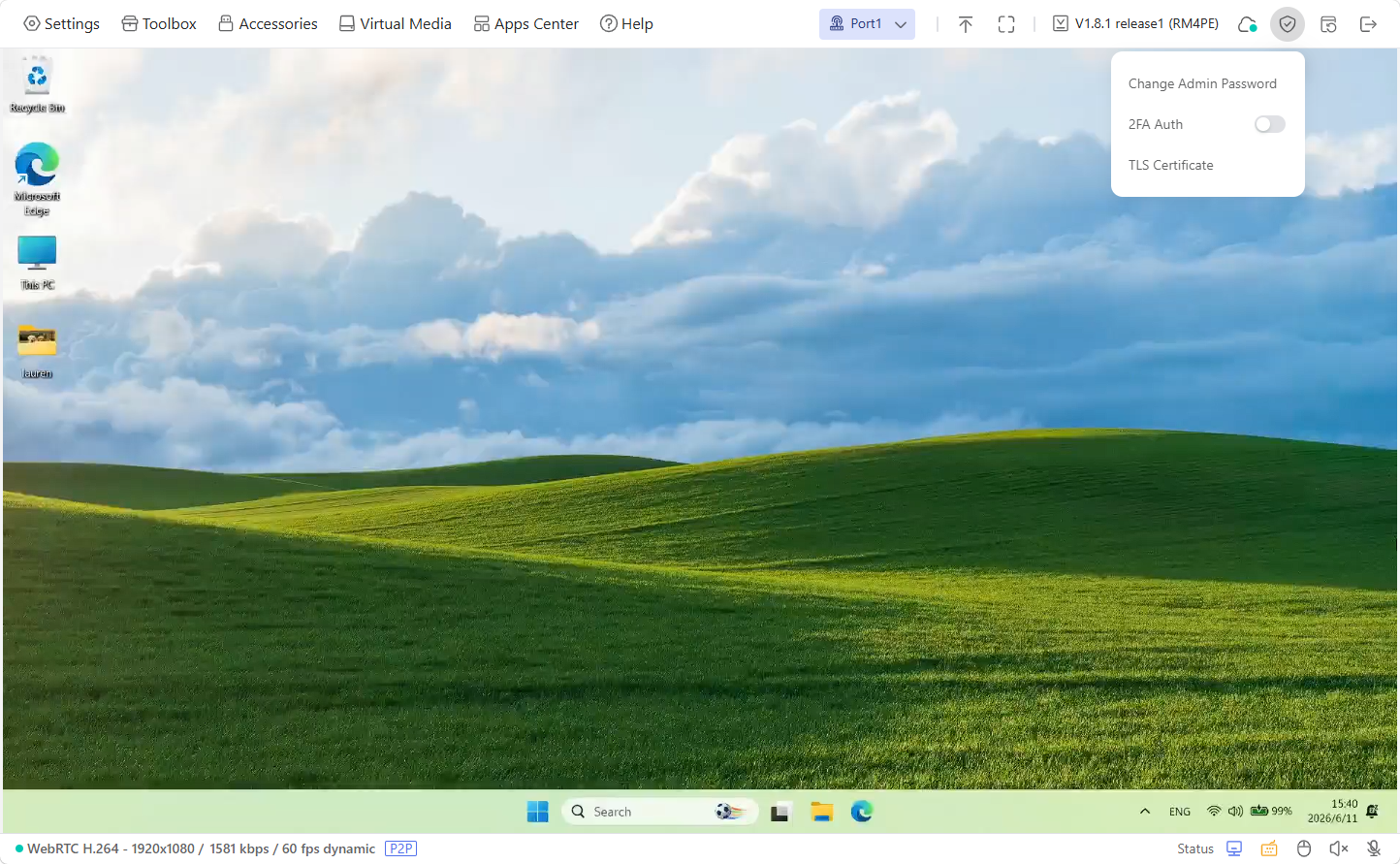Select the lauren folder on desktop
Image resolution: width=1400 pixels, height=864 pixels.
(x=37, y=352)
